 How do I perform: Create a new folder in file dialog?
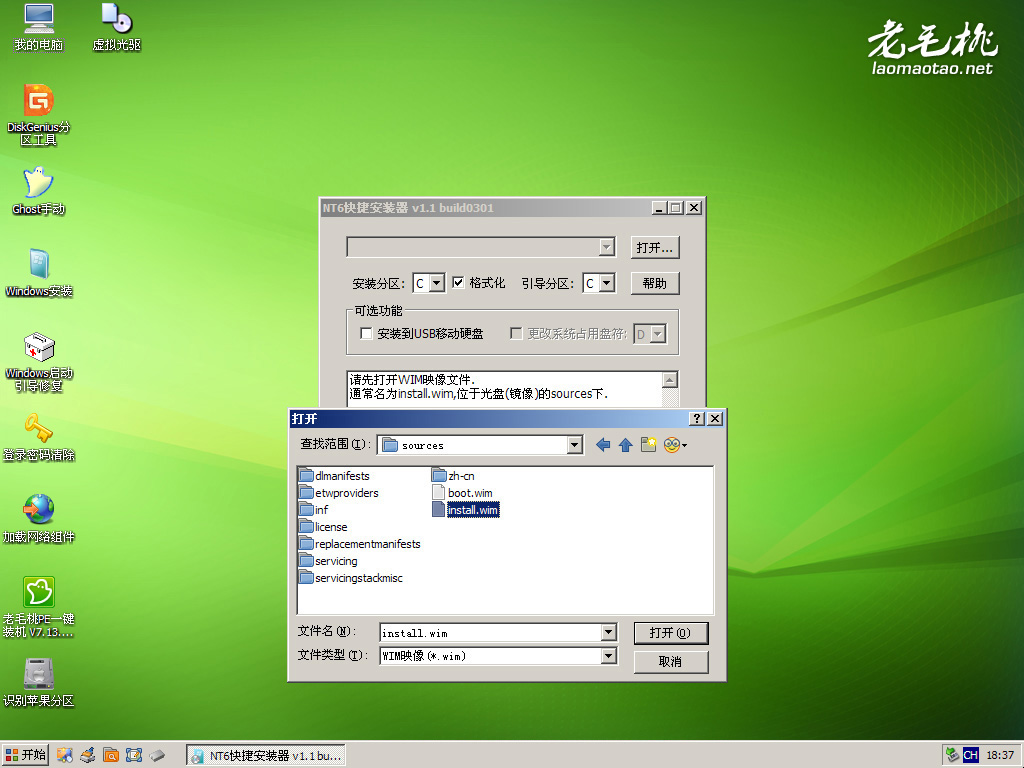pyautogui.click(x=648, y=445)
